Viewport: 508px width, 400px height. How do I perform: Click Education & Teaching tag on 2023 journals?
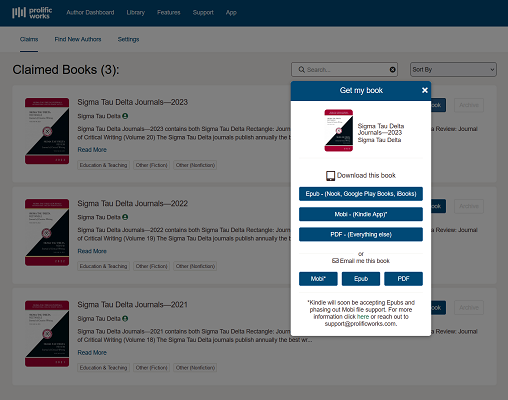pos(103,165)
